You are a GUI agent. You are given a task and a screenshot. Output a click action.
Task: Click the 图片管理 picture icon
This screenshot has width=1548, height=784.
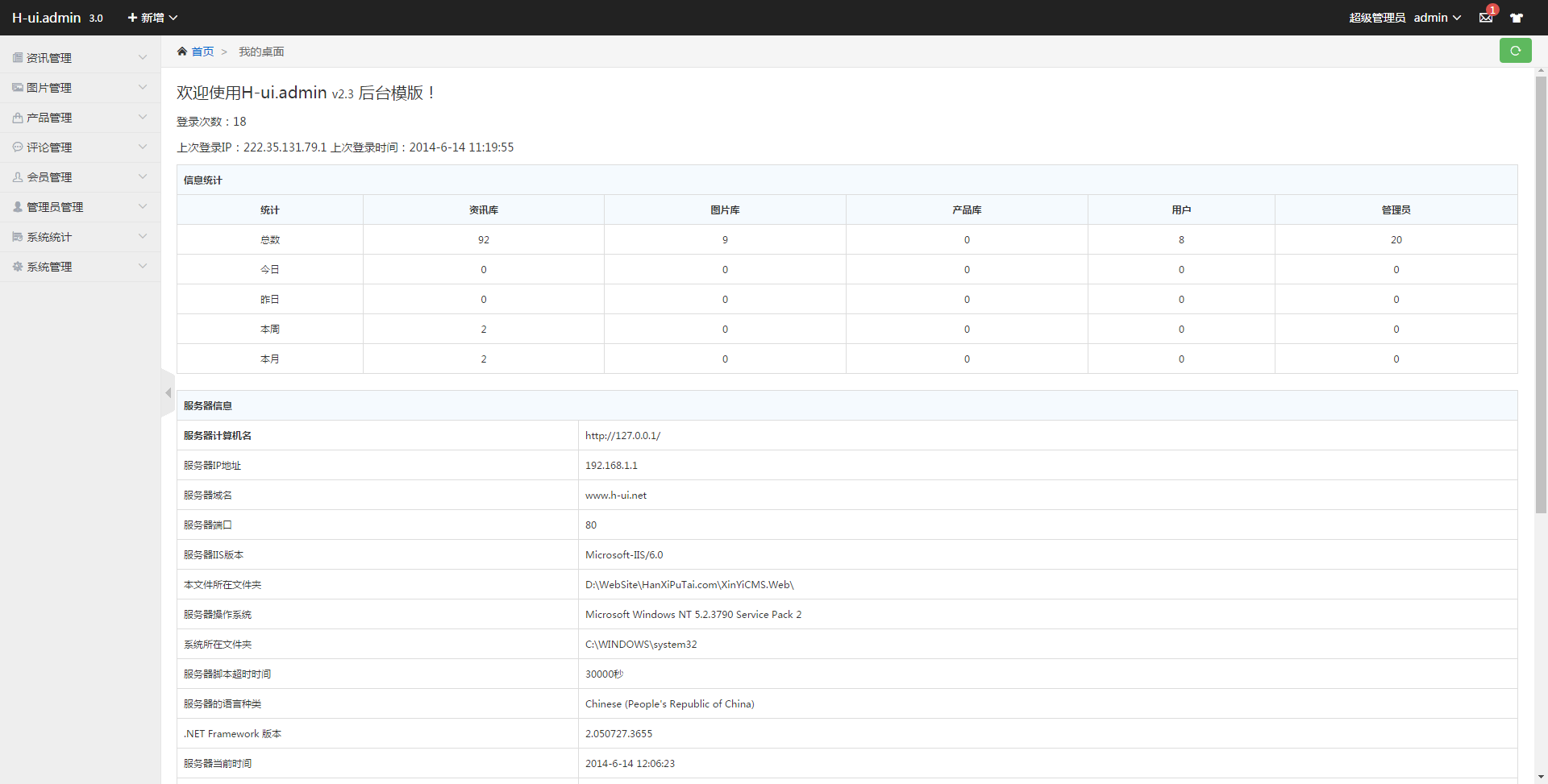[x=18, y=88]
